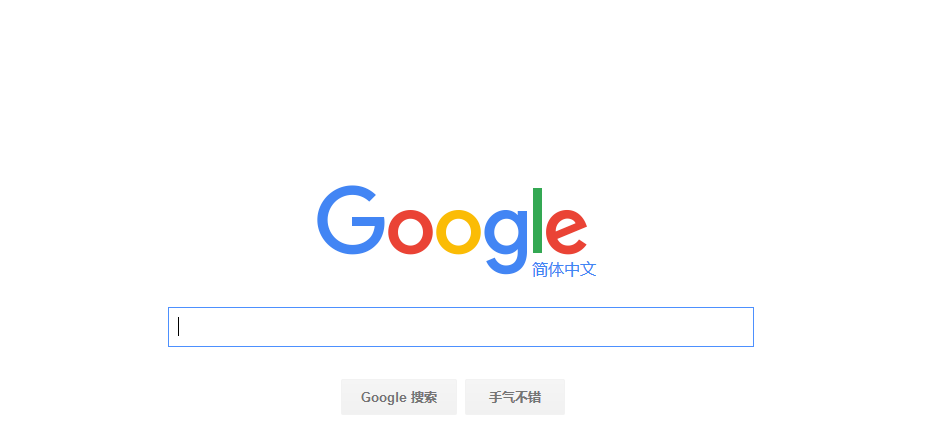The height and width of the screenshot is (437, 929).
Task: Click the blinking text cursor in search box
Action: click(x=178, y=327)
